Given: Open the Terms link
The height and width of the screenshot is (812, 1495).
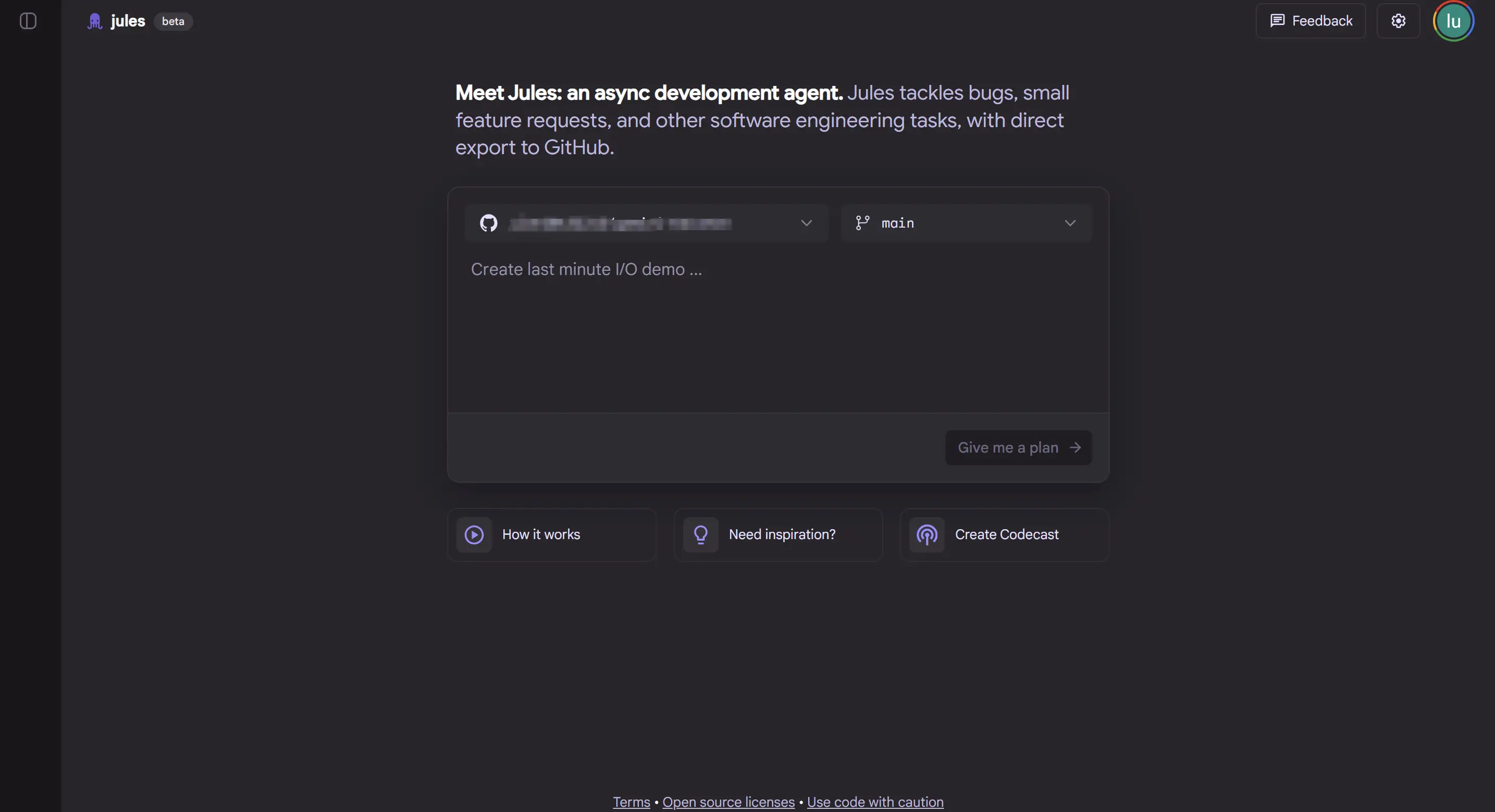Looking at the screenshot, I should tap(632, 802).
